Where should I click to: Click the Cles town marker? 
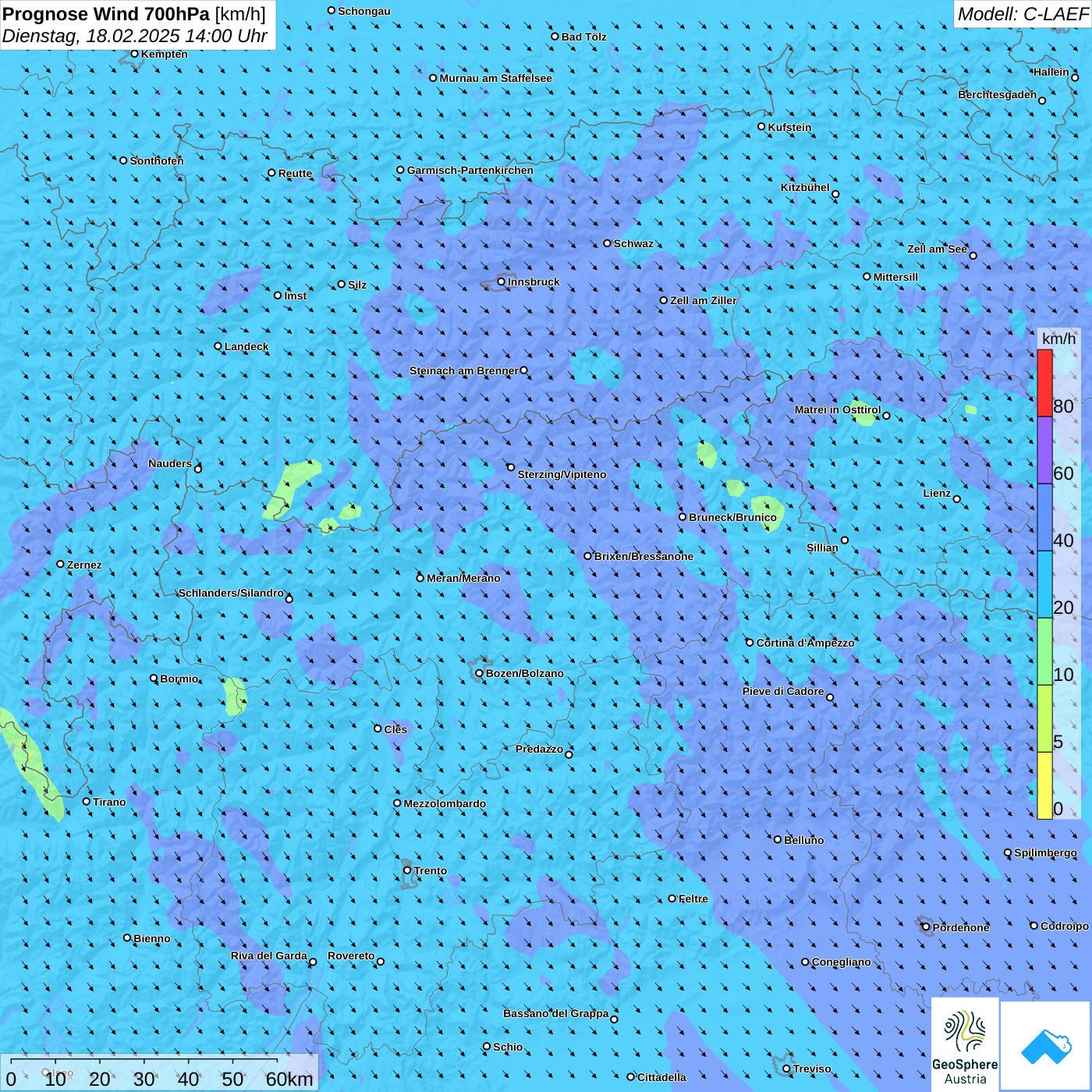[378, 729]
